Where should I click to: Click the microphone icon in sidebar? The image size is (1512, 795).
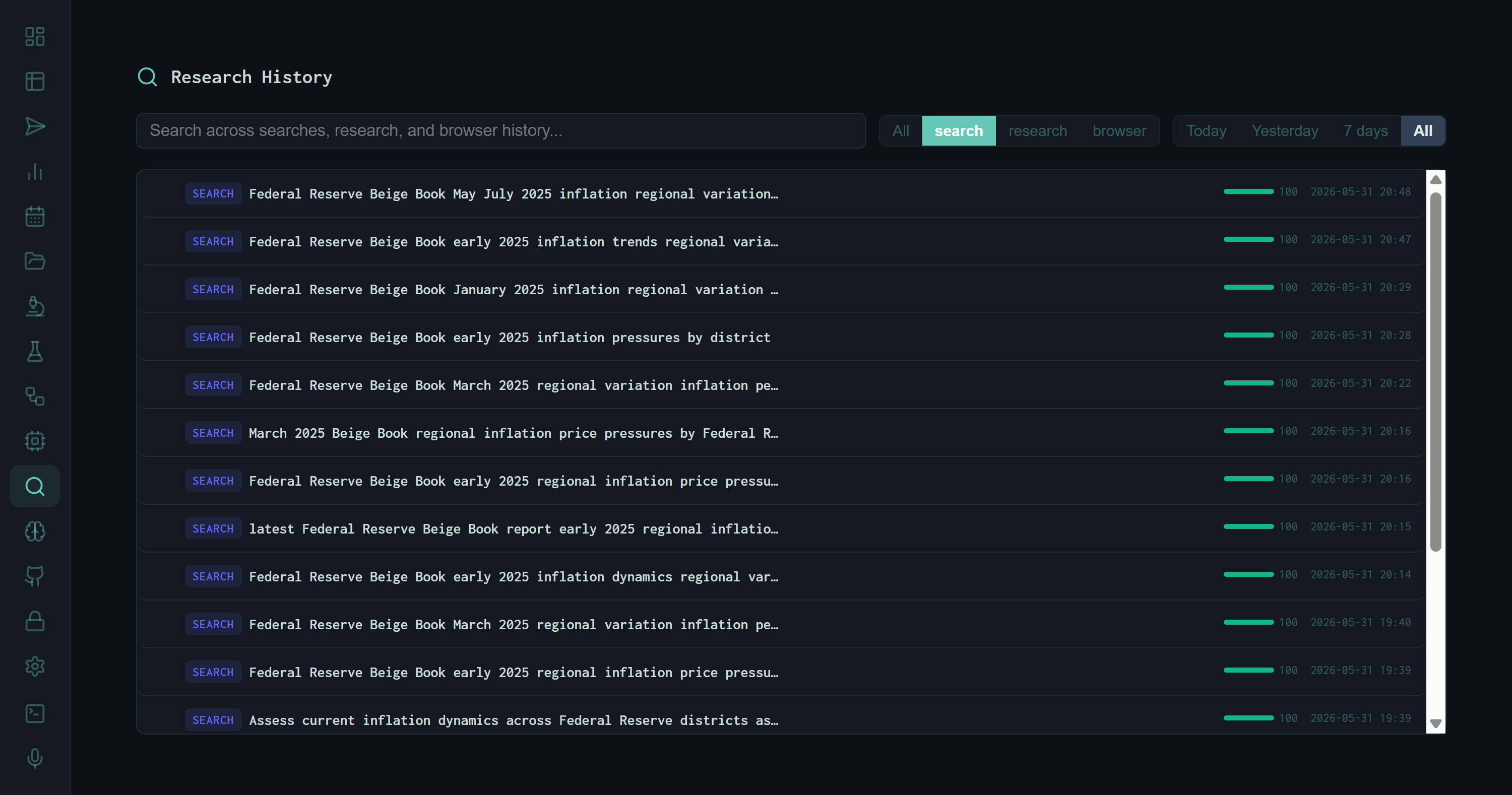(x=35, y=758)
